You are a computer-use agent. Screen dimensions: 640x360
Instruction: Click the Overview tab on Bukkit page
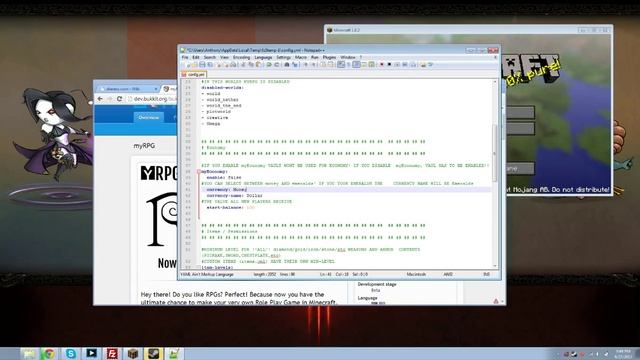(149, 118)
